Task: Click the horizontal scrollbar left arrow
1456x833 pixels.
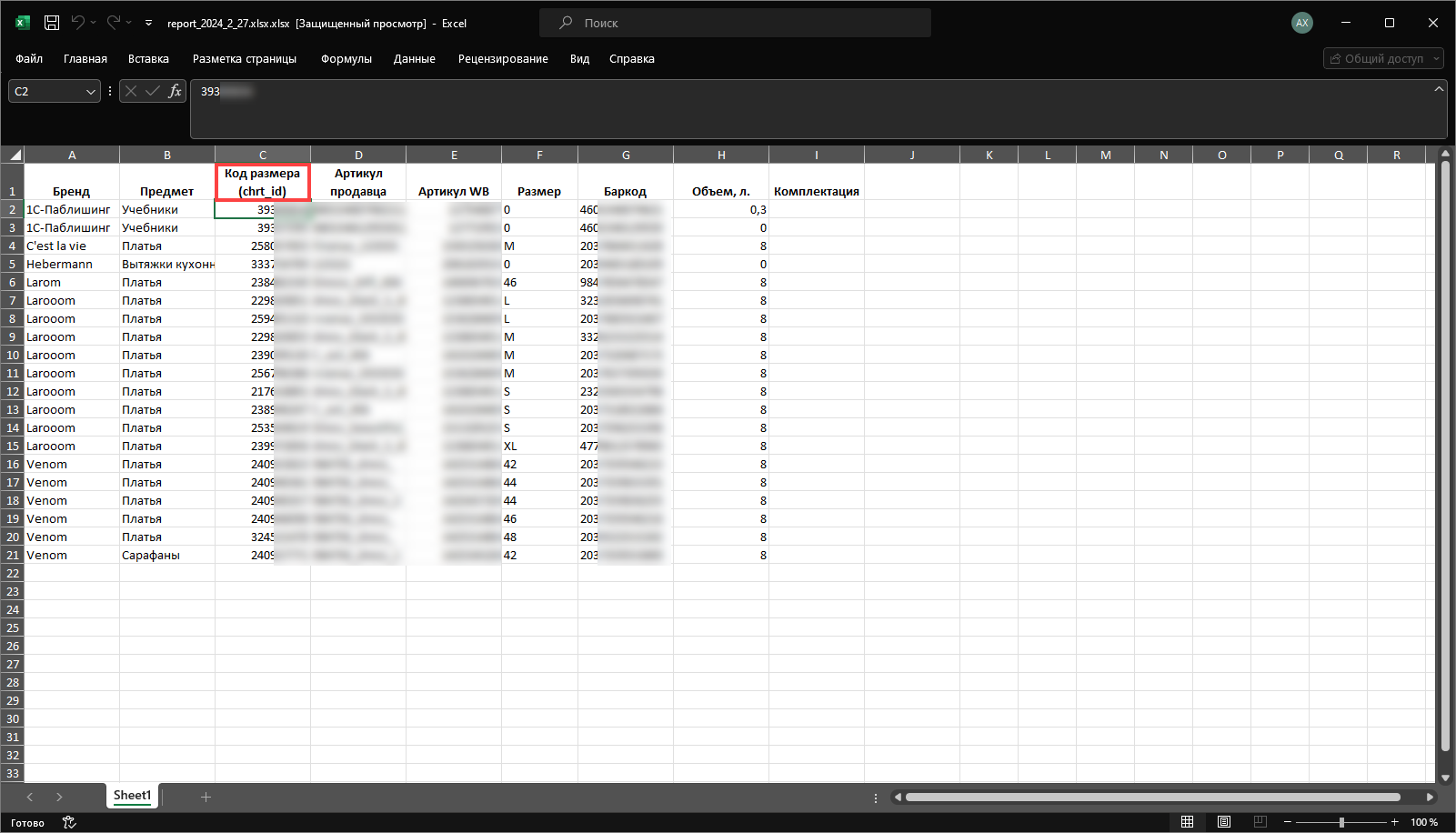Action: tap(898, 798)
